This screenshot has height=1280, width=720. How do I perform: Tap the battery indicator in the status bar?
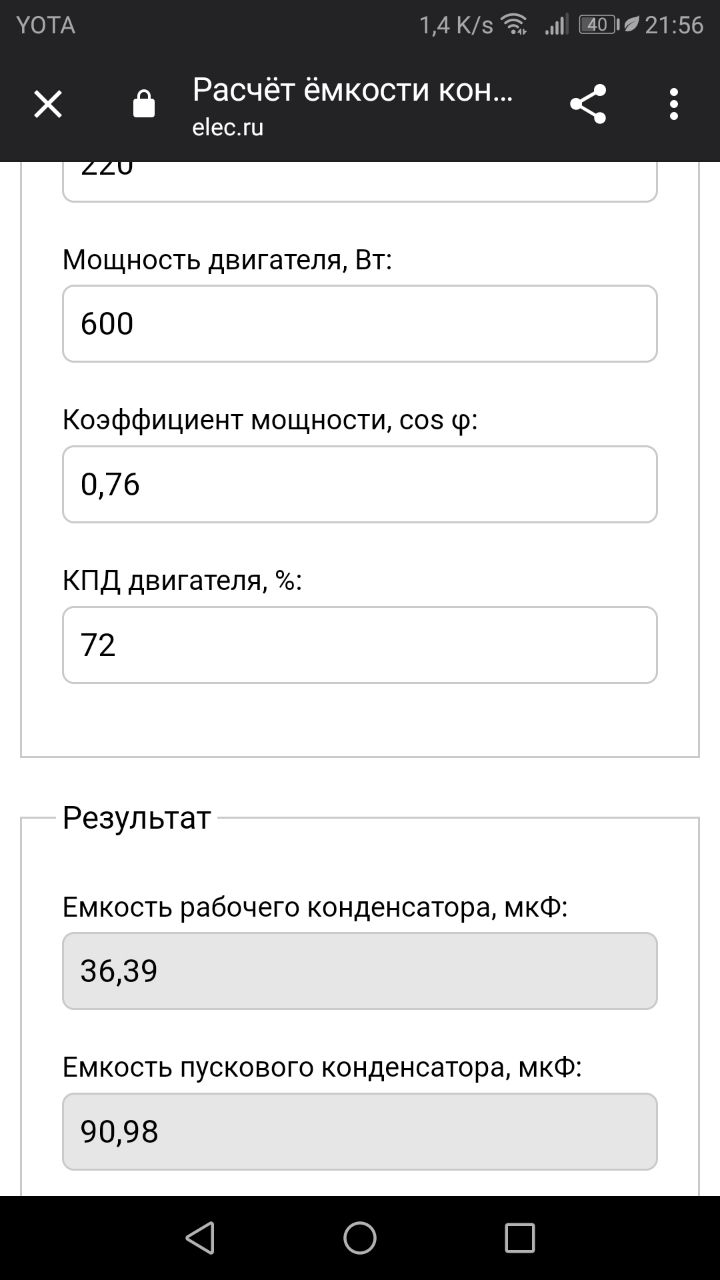(599, 25)
